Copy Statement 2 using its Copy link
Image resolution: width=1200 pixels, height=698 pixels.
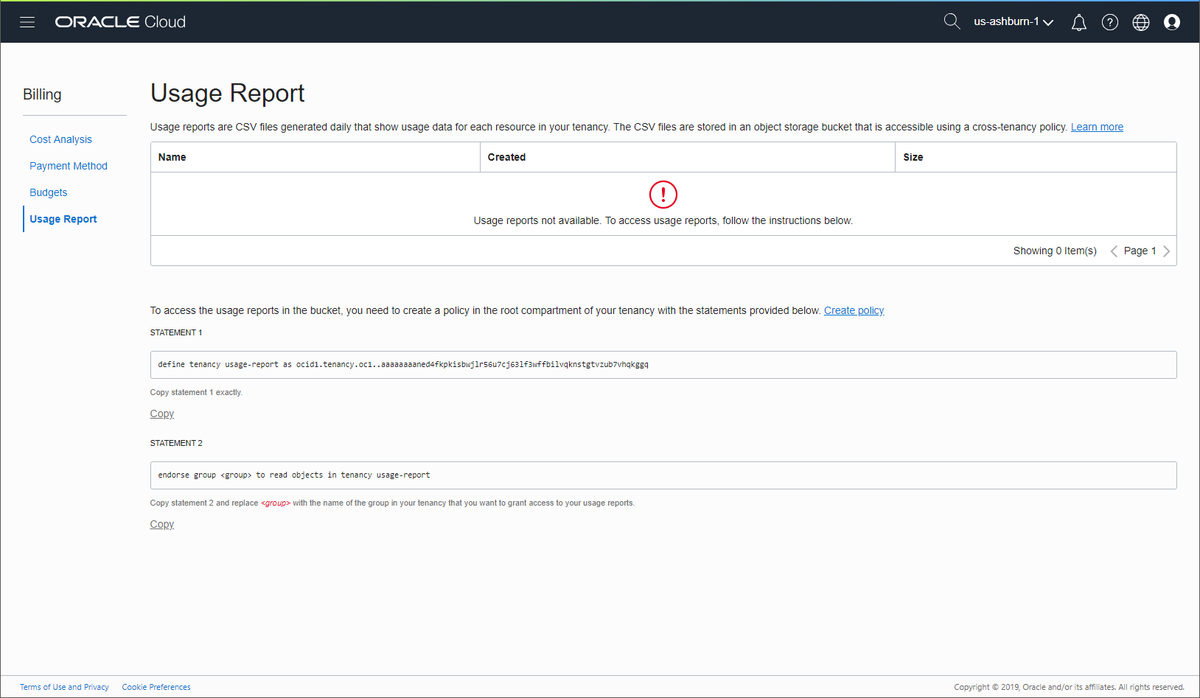[x=162, y=524]
